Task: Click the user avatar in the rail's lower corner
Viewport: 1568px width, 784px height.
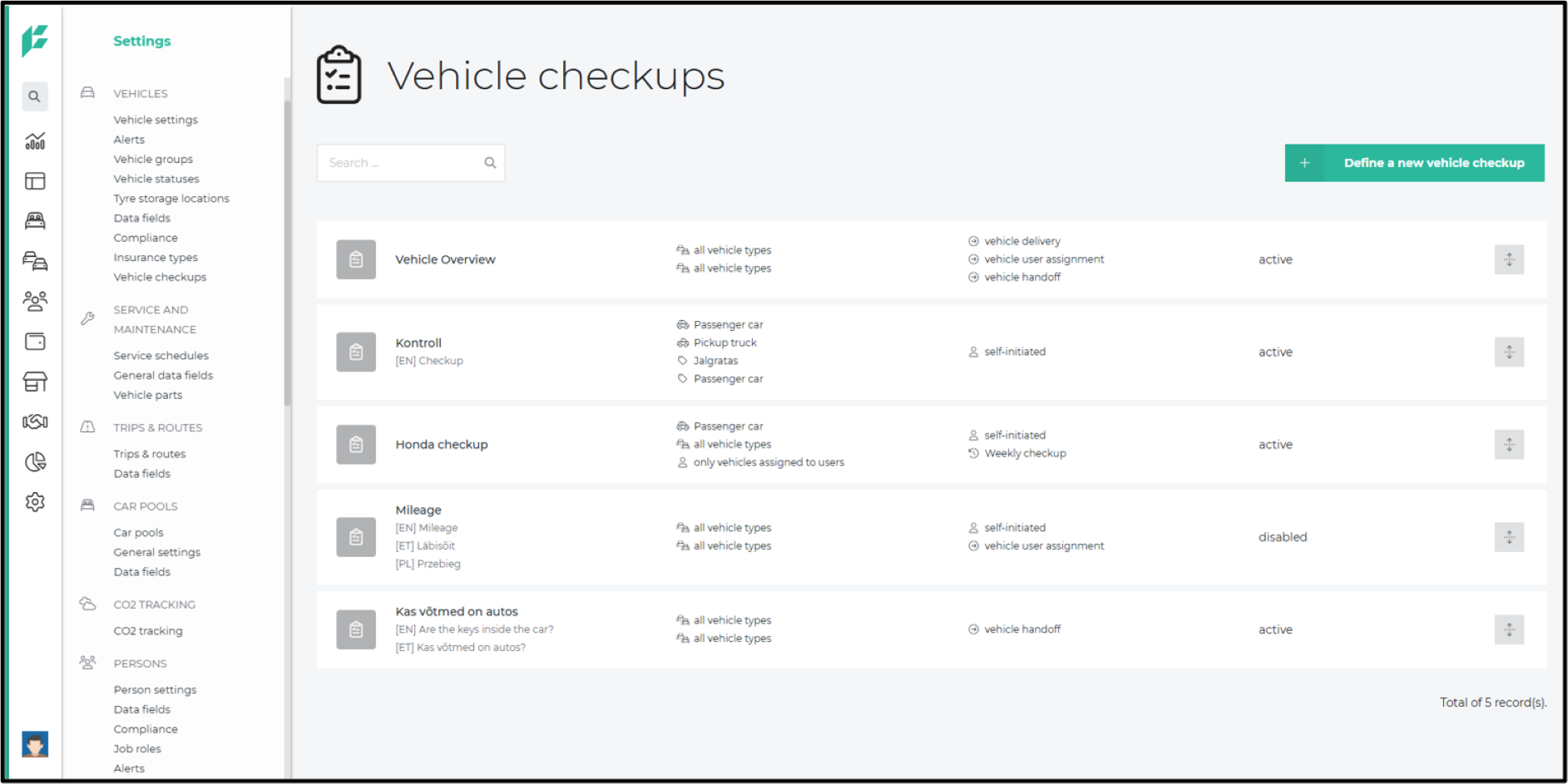Action: [35, 744]
